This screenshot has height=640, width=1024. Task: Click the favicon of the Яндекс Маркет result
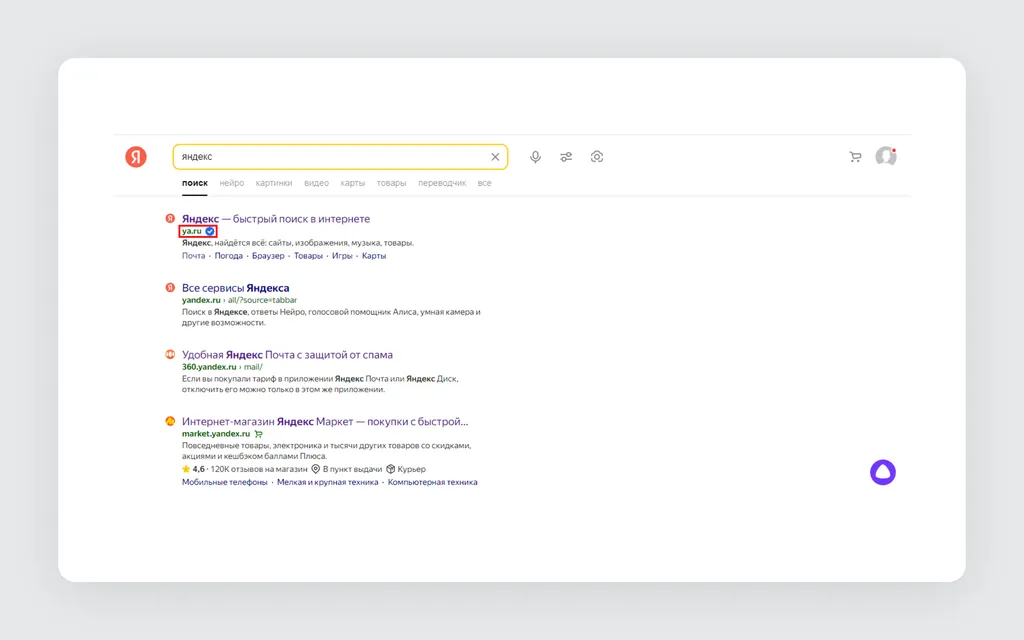click(x=170, y=421)
